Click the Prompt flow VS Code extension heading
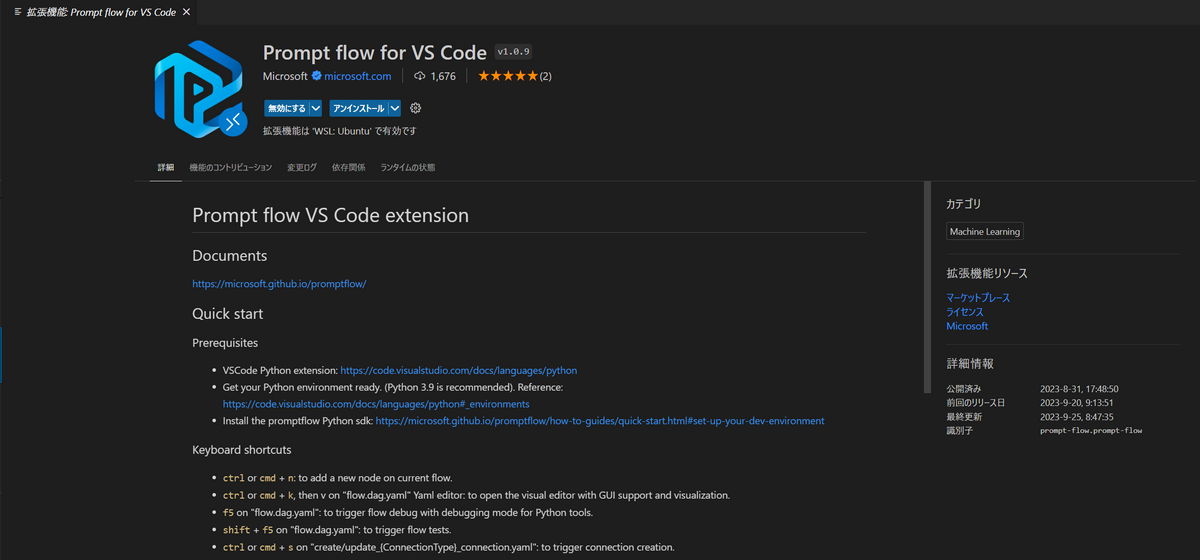The image size is (1200, 560). [330, 215]
